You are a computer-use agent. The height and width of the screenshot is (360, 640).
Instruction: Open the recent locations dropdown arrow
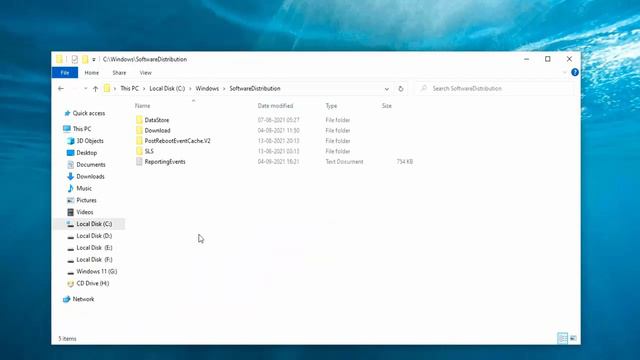click(x=85, y=89)
